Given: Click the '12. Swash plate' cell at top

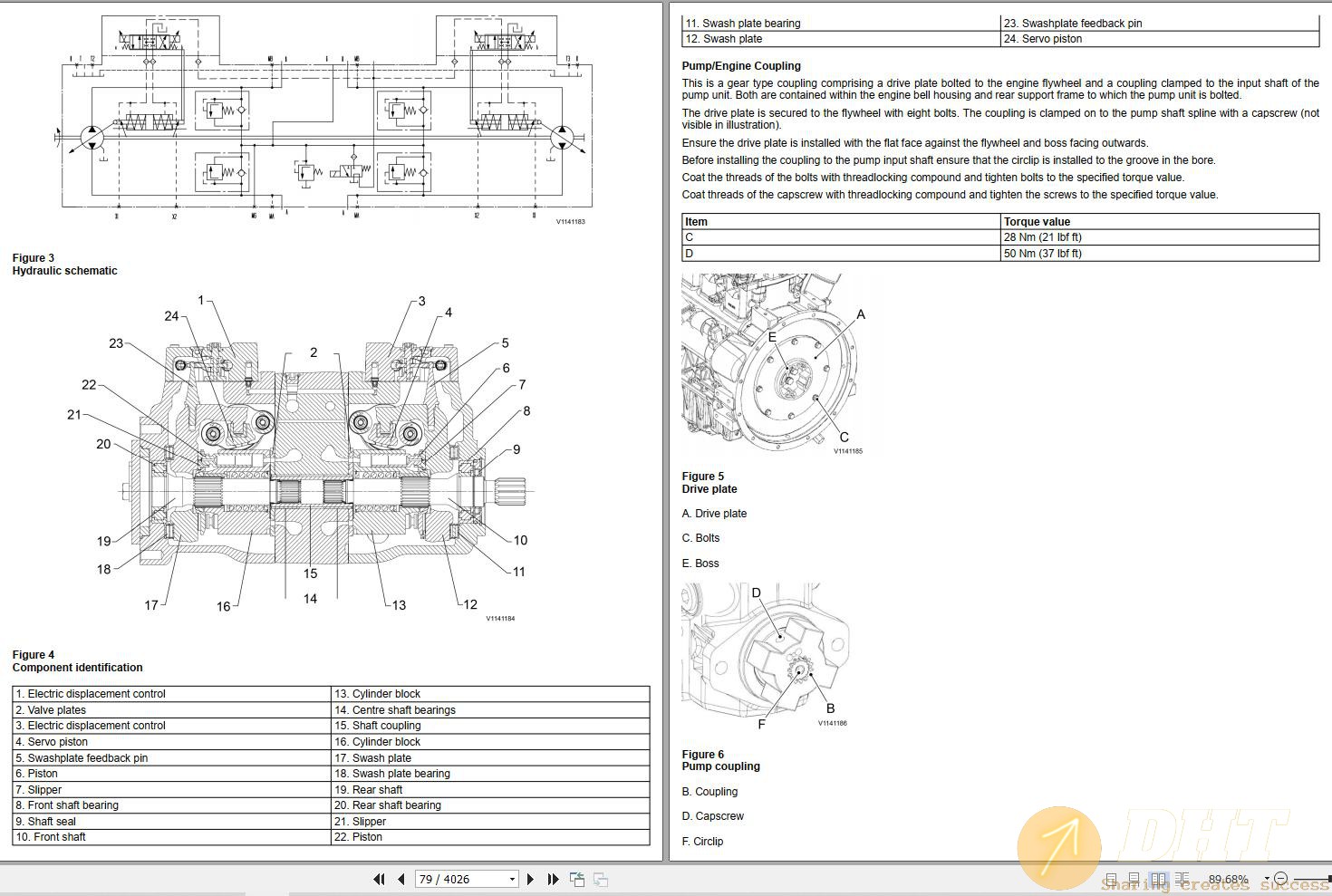Looking at the screenshot, I should coord(841,39).
